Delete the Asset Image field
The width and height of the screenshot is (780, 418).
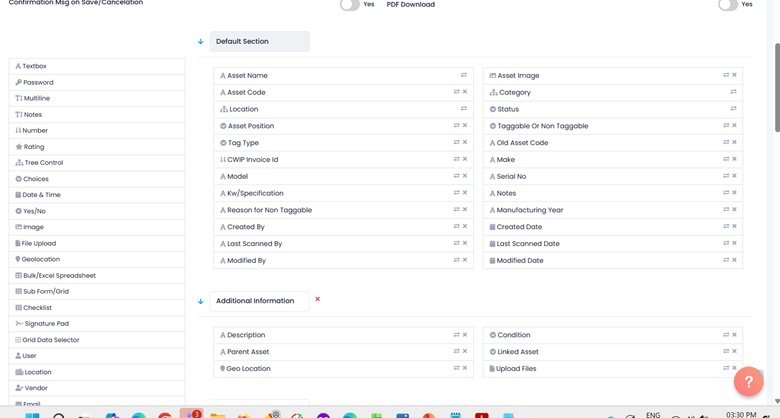(734, 75)
